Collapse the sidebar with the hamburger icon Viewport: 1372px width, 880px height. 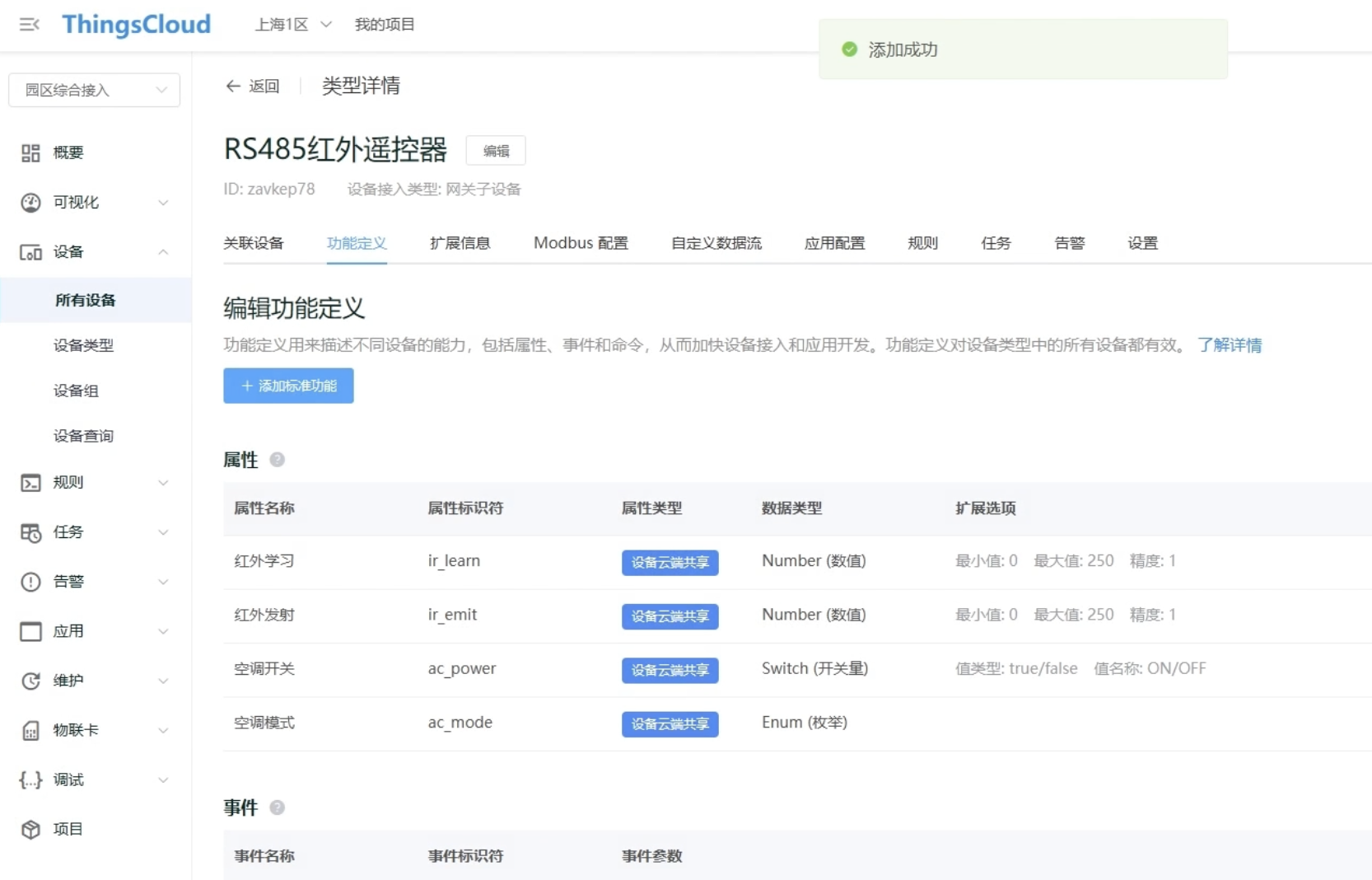tap(30, 25)
